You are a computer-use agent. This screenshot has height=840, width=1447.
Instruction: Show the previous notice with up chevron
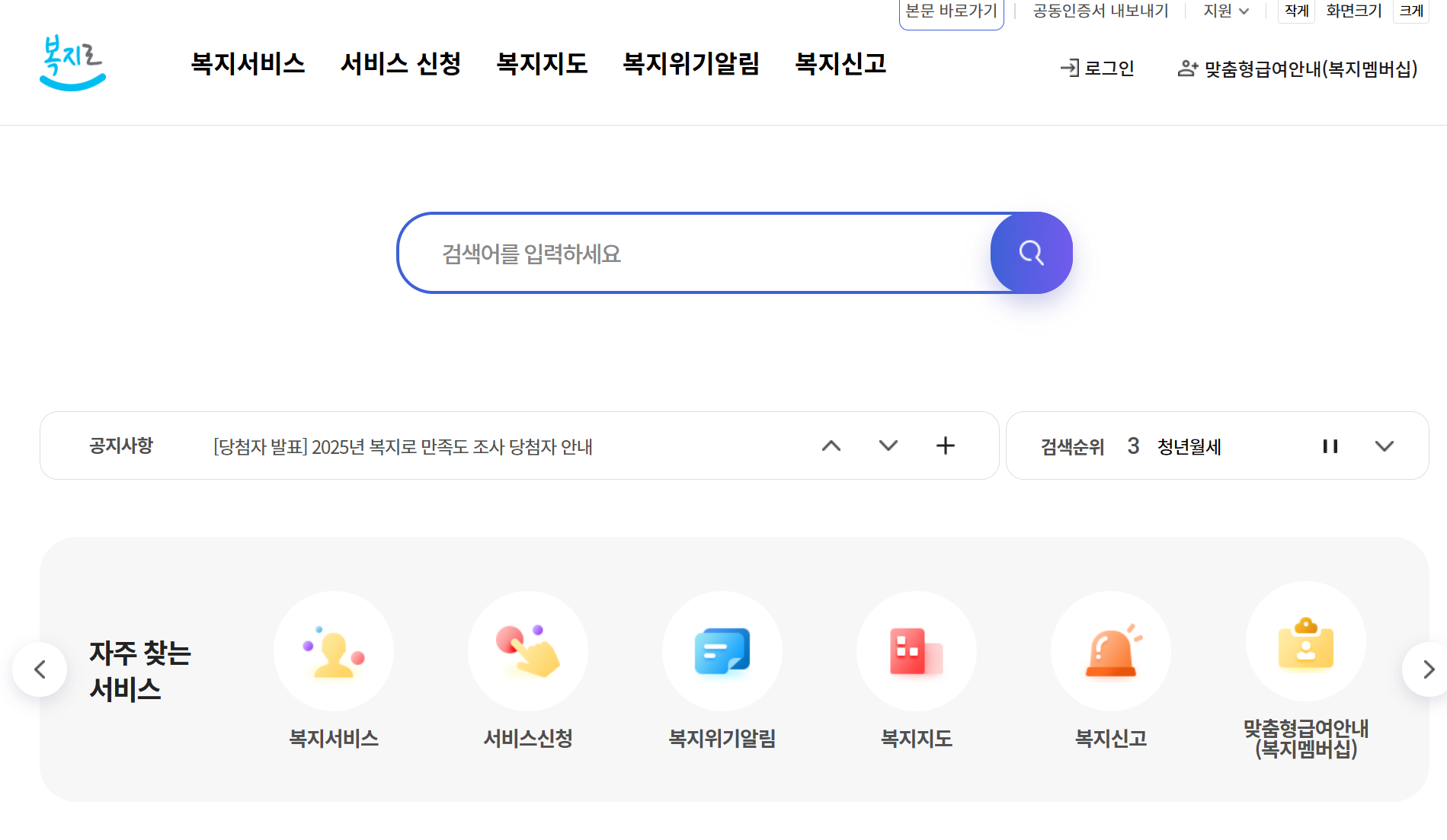[831, 446]
